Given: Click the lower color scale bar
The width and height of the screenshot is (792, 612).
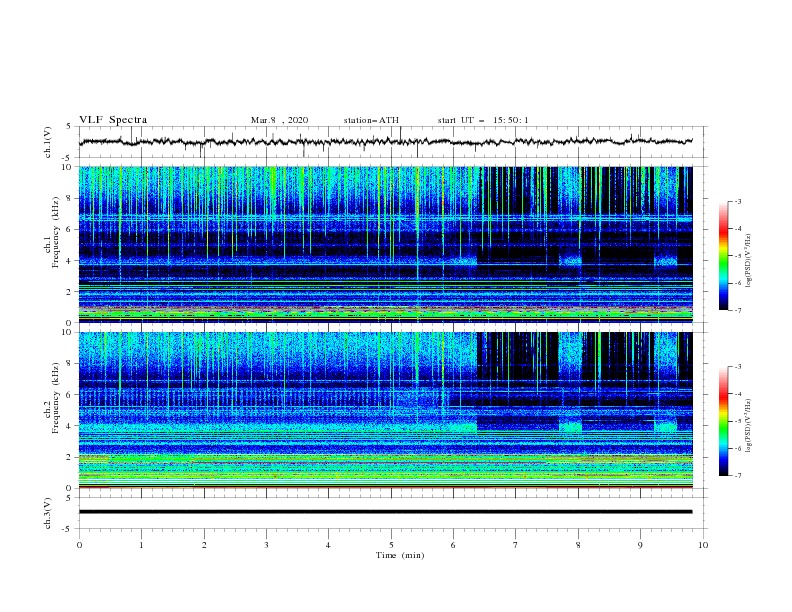Looking at the screenshot, I should pyautogui.click(x=724, y=421).
